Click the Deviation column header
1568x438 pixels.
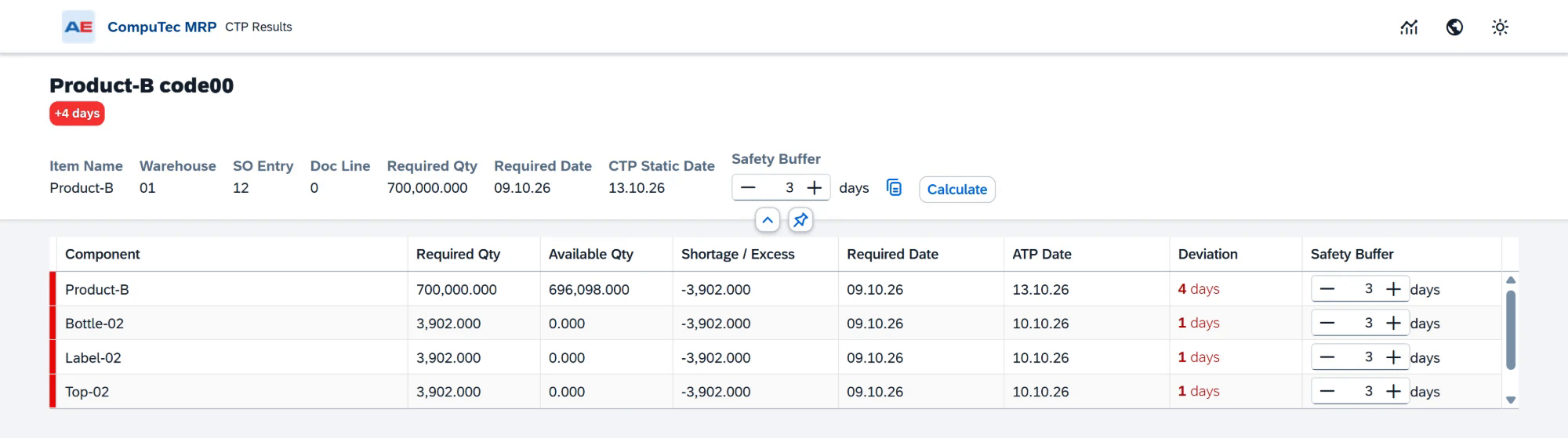coord(1236,254)
